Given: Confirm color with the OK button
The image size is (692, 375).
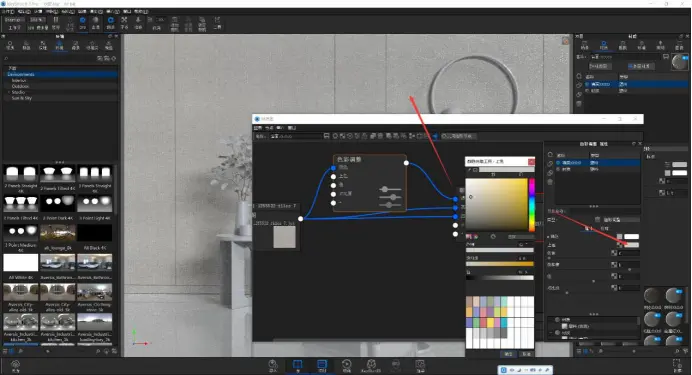Looking at the screenshot, I should click(509, 354).
